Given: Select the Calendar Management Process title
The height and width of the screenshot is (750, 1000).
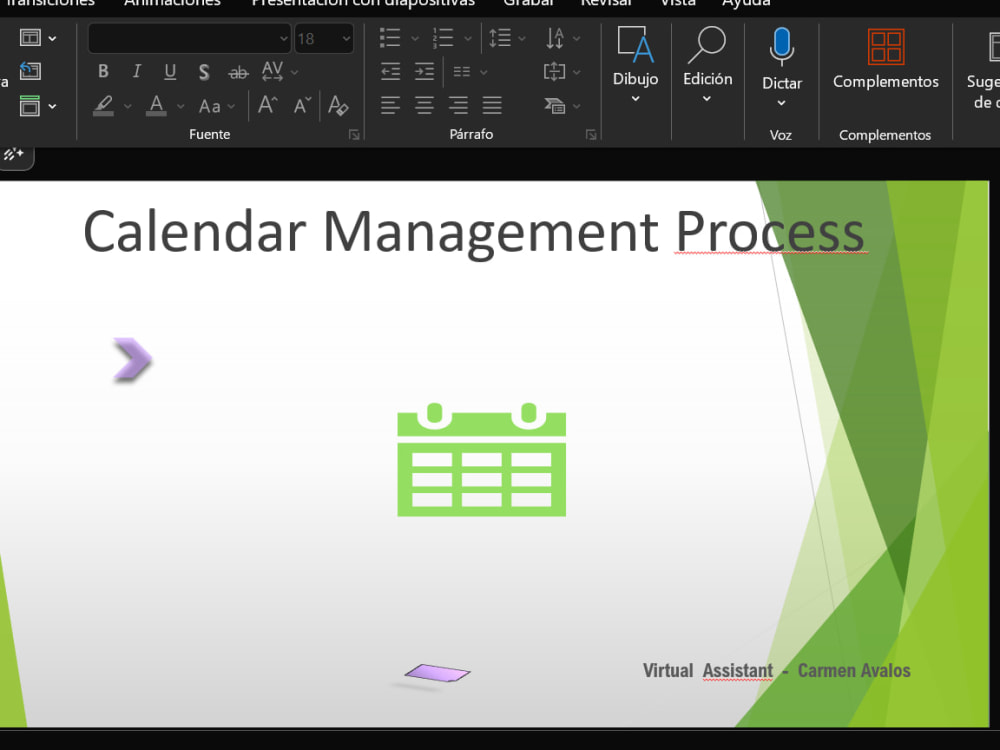Looking at the screenshot, I should click(x=473, y=232).
